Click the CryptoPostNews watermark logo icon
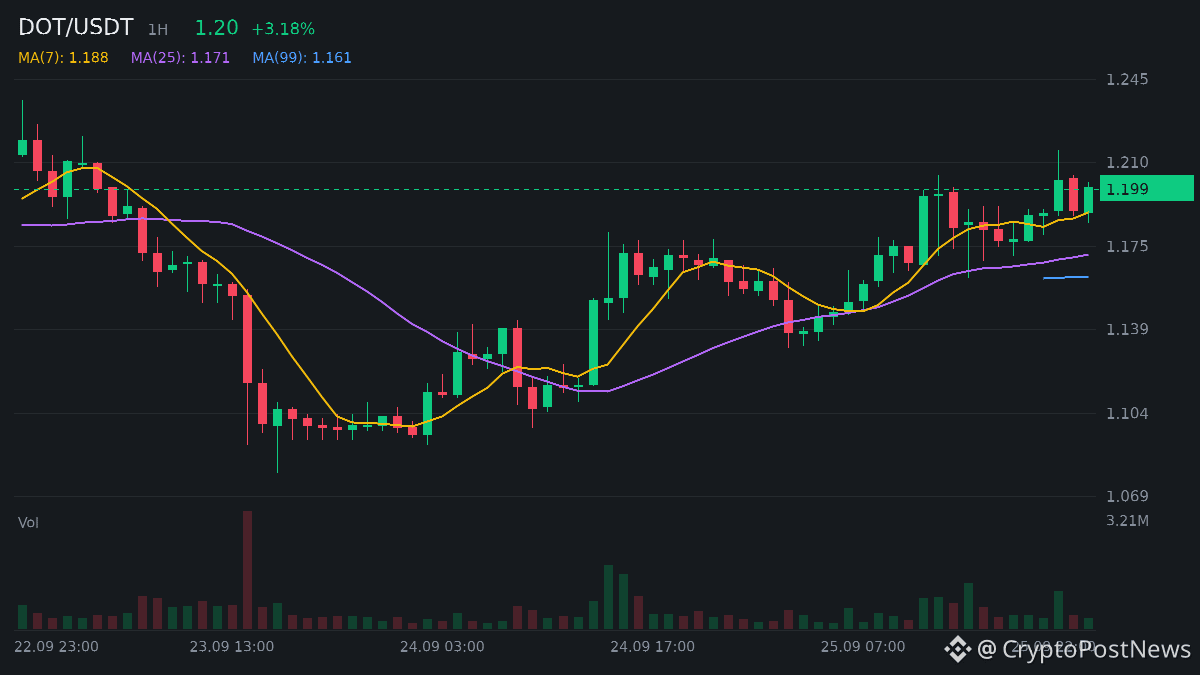 [958, 649]
